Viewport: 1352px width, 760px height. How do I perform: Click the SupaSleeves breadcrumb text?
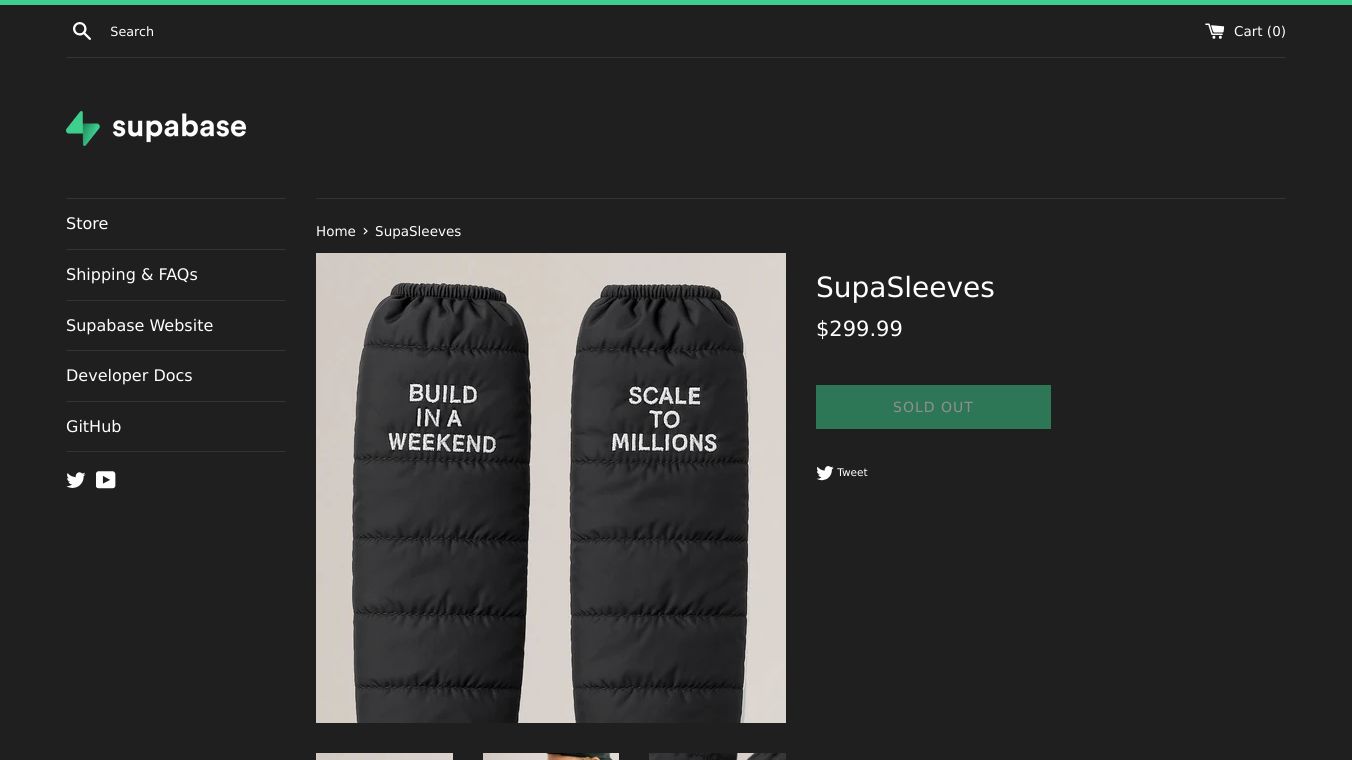pos(418,231)
